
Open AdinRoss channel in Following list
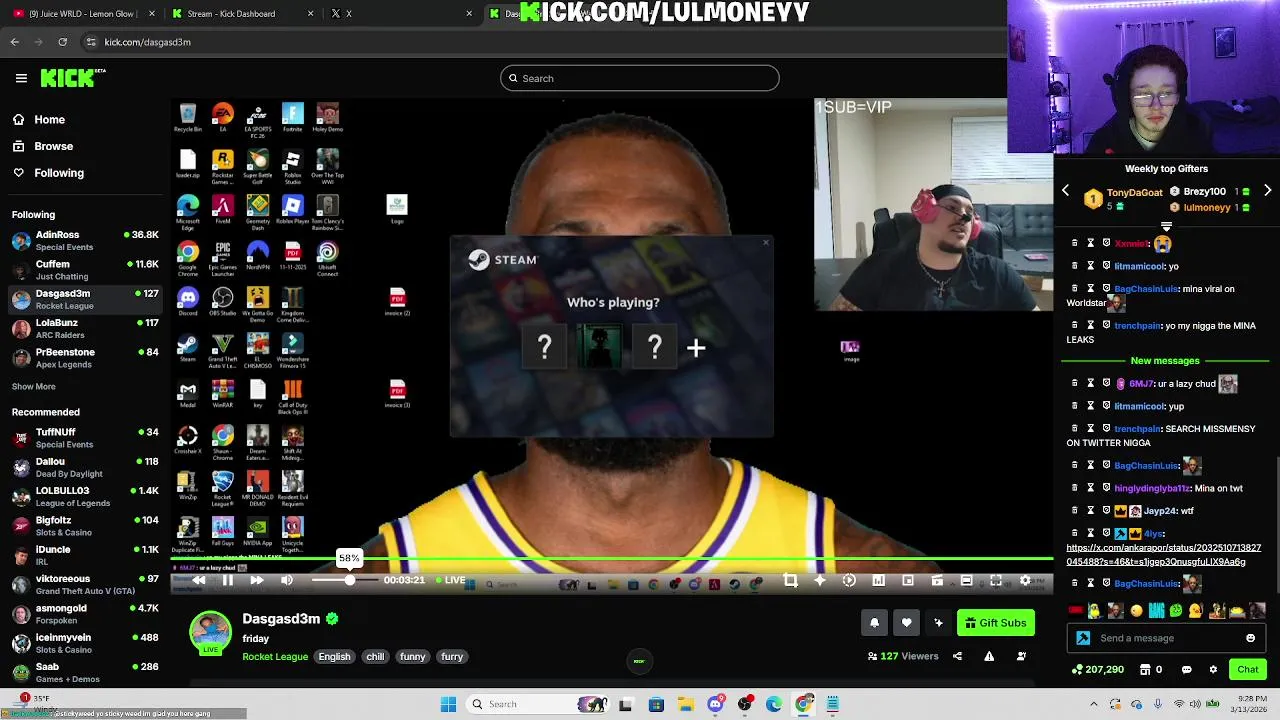[x=85, y=240]
